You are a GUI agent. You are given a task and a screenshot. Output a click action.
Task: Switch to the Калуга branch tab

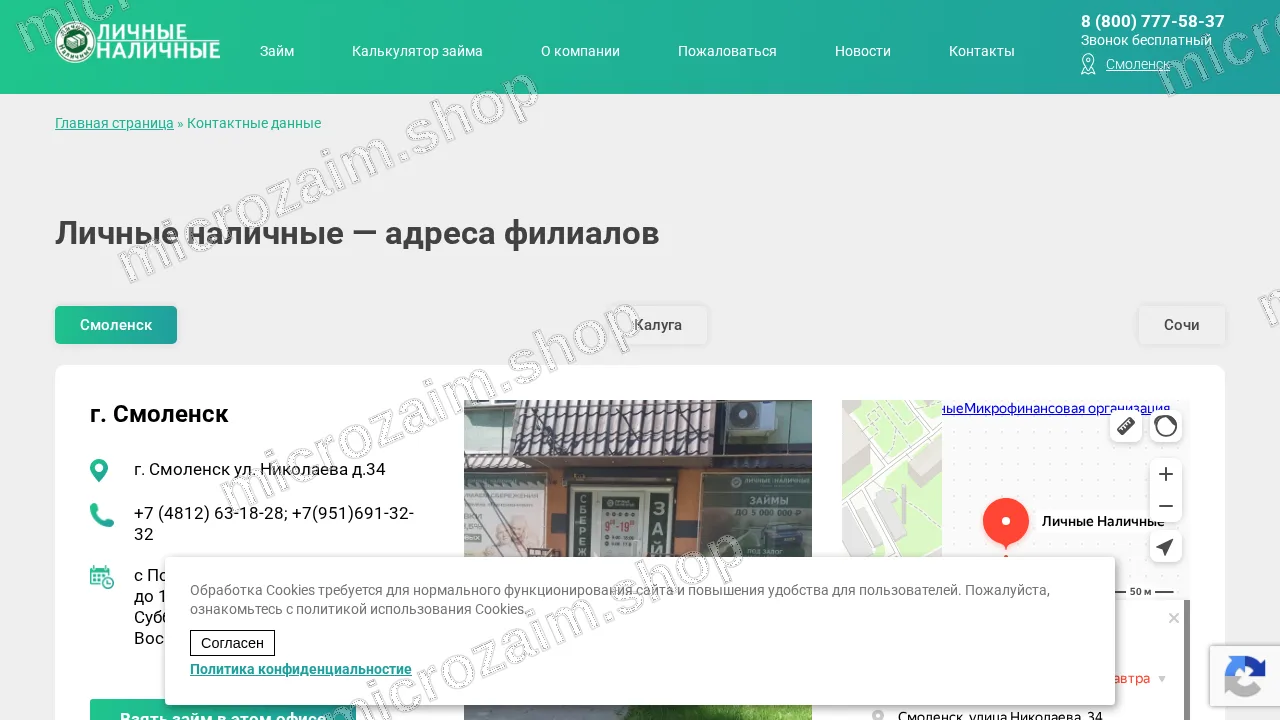[658, 325]
